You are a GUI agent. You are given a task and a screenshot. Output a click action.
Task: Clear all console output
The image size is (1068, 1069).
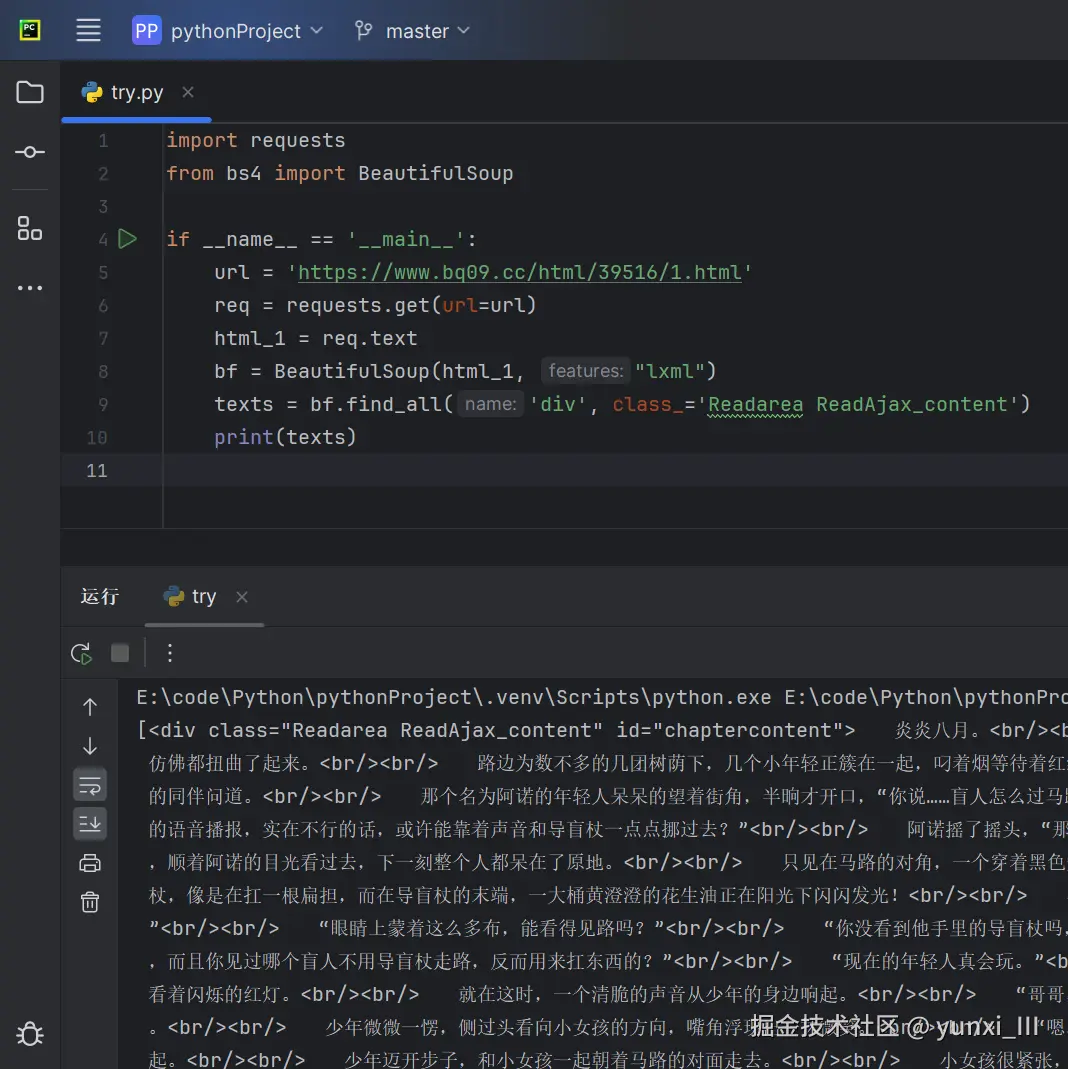90,902
